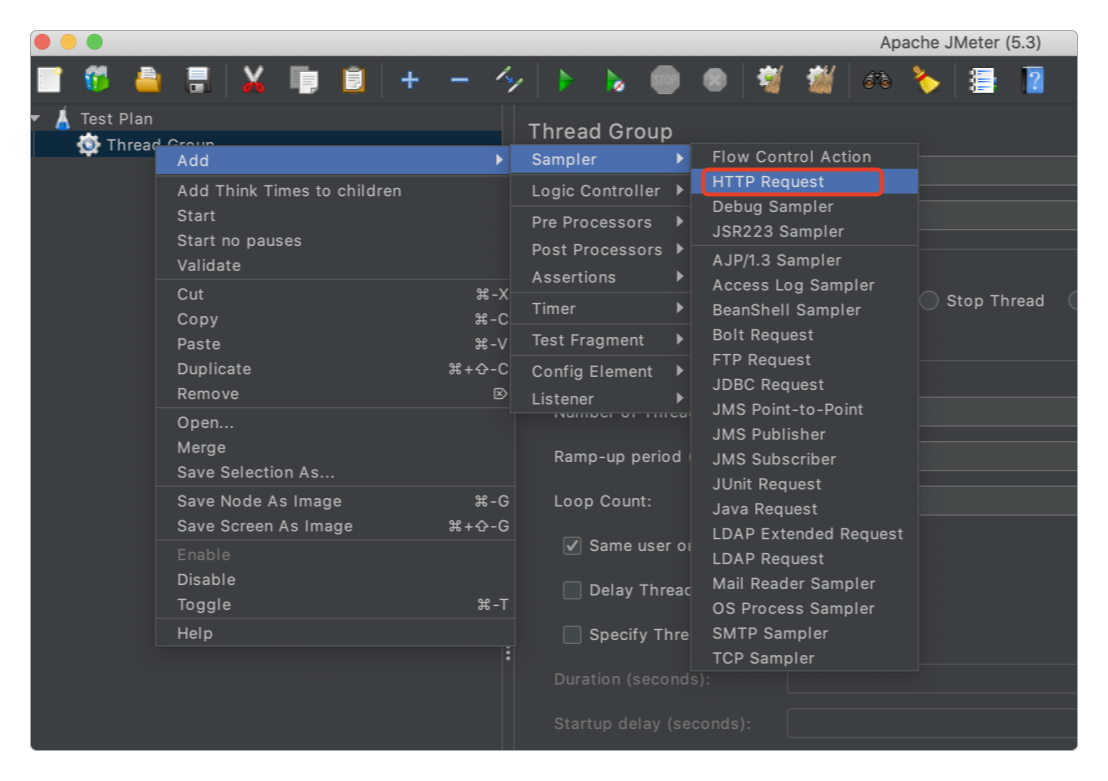1108x781 pixels.
Task: Expand the Logic Controller submenu
Action: pyautogui.click(x=601, y=191)
